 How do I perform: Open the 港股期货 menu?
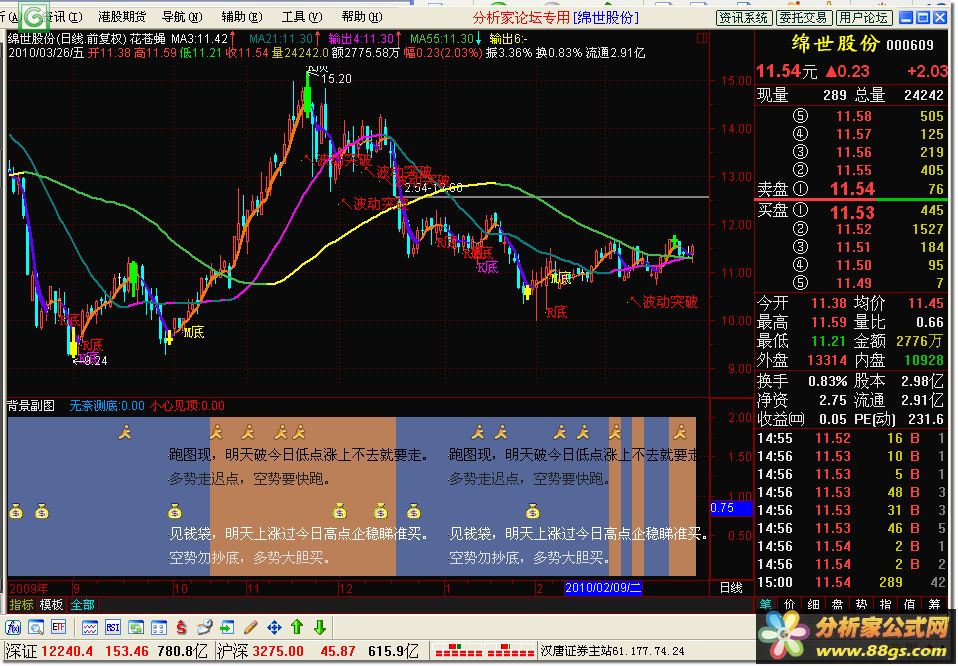click(x=122, y=16)
